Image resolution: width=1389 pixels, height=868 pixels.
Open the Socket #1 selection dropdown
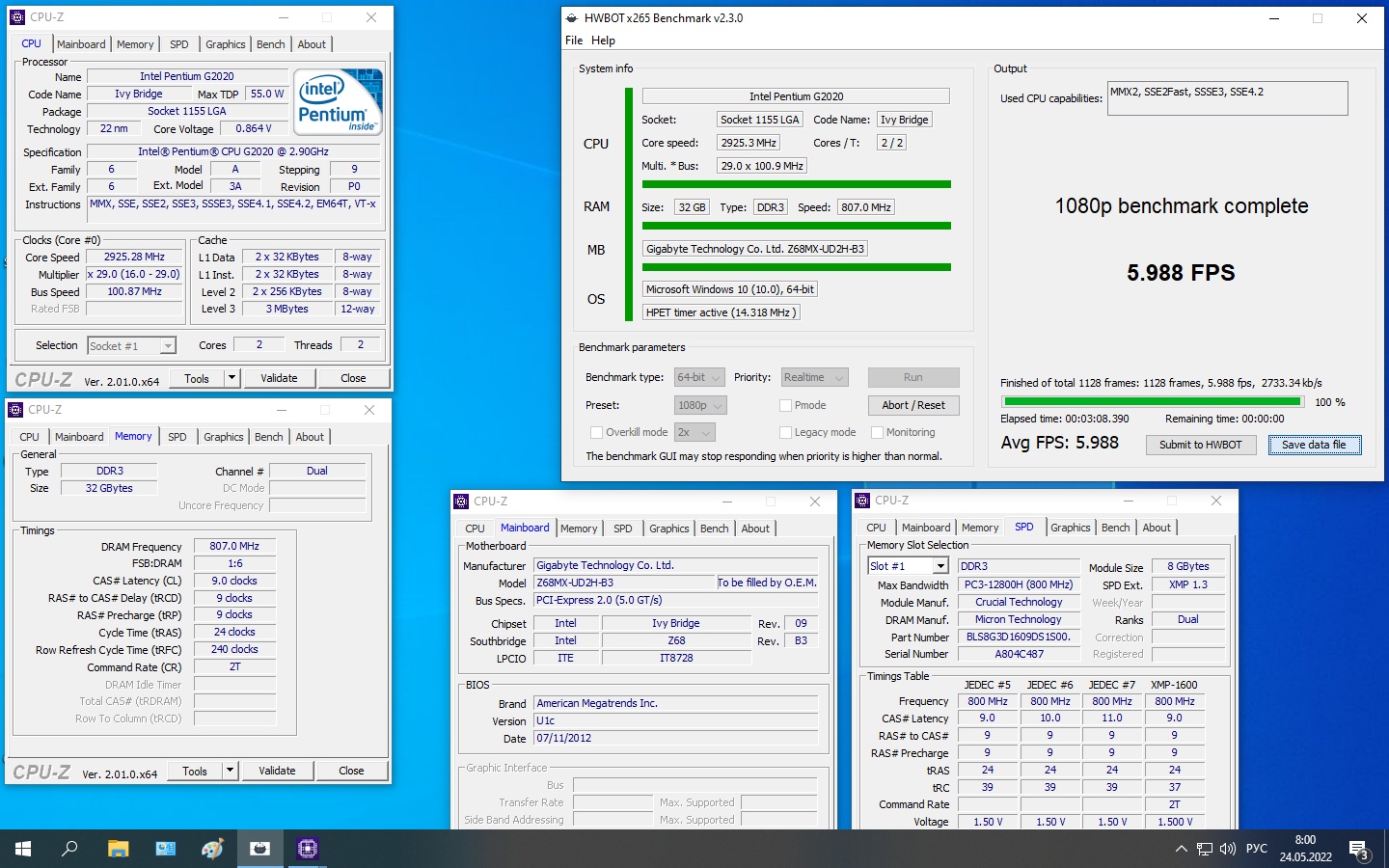pos(131,345)
